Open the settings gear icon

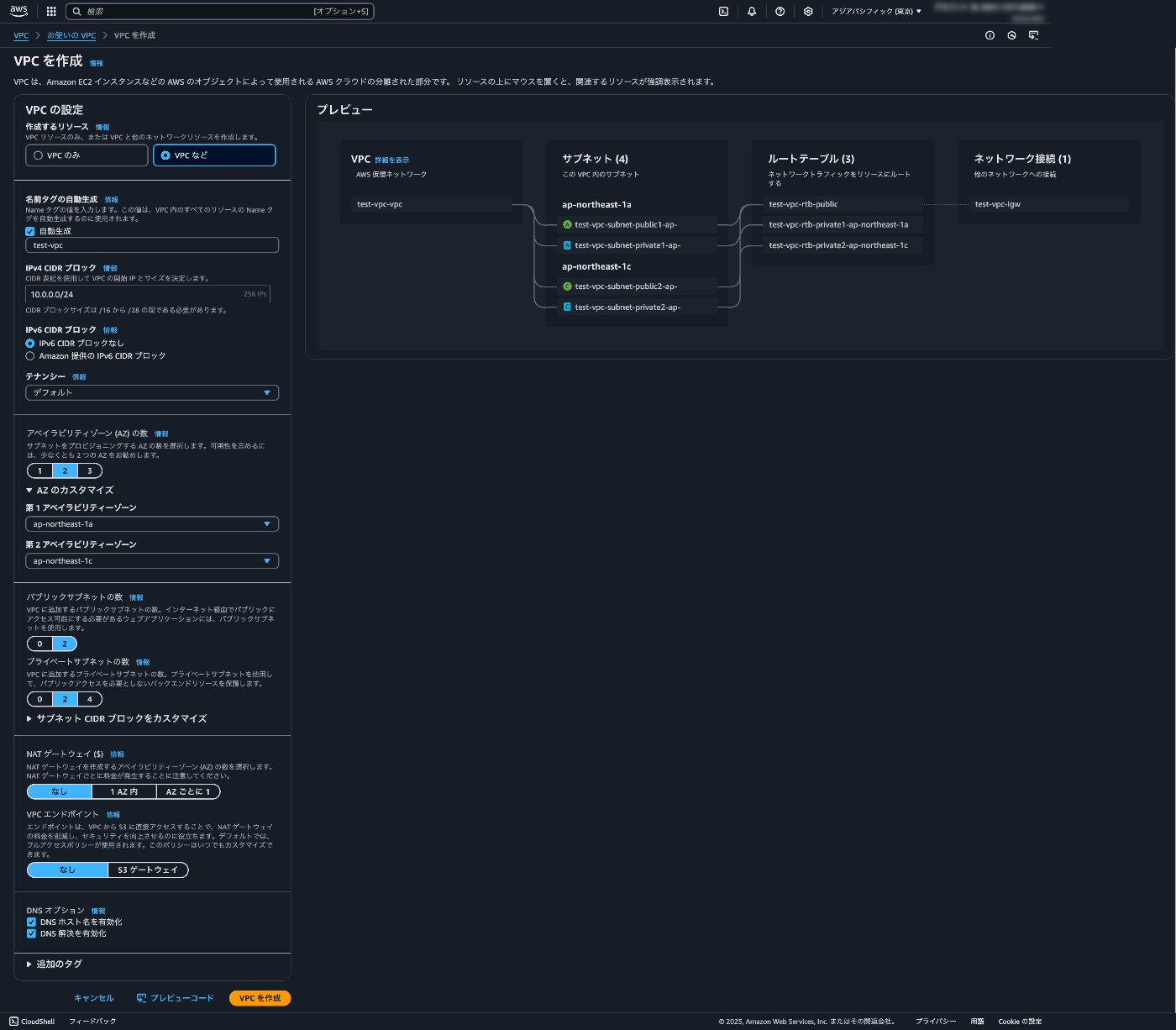pyautogui.click(x=808, y=11)
